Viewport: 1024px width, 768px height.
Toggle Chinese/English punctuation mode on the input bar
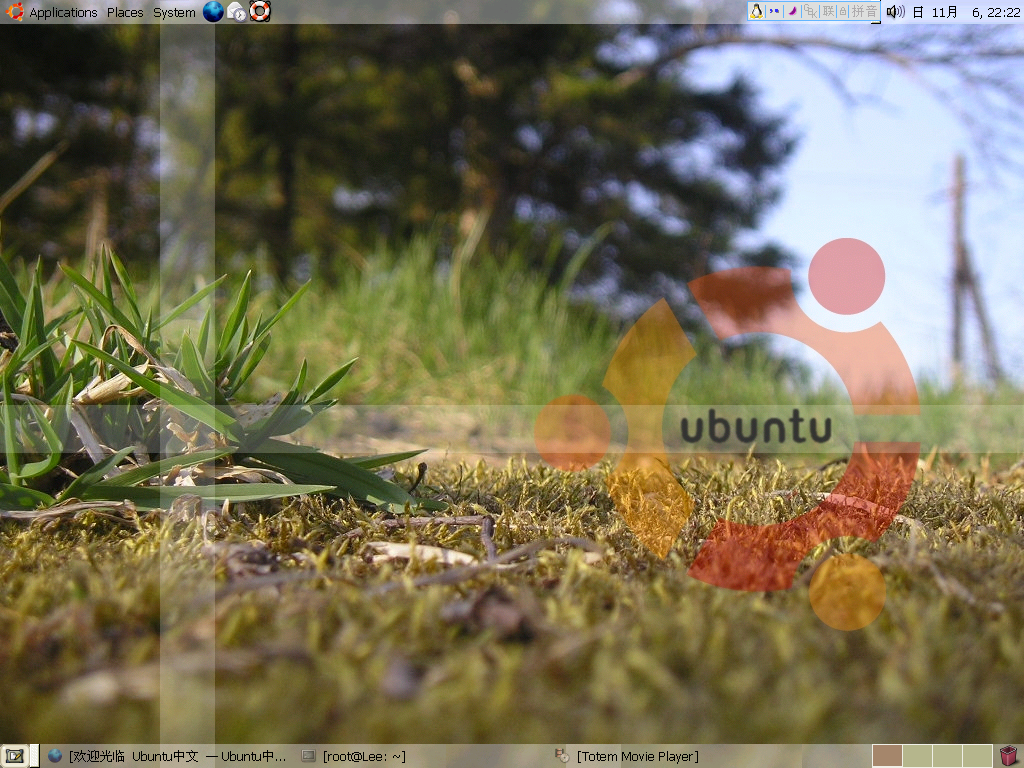(775, 11)
